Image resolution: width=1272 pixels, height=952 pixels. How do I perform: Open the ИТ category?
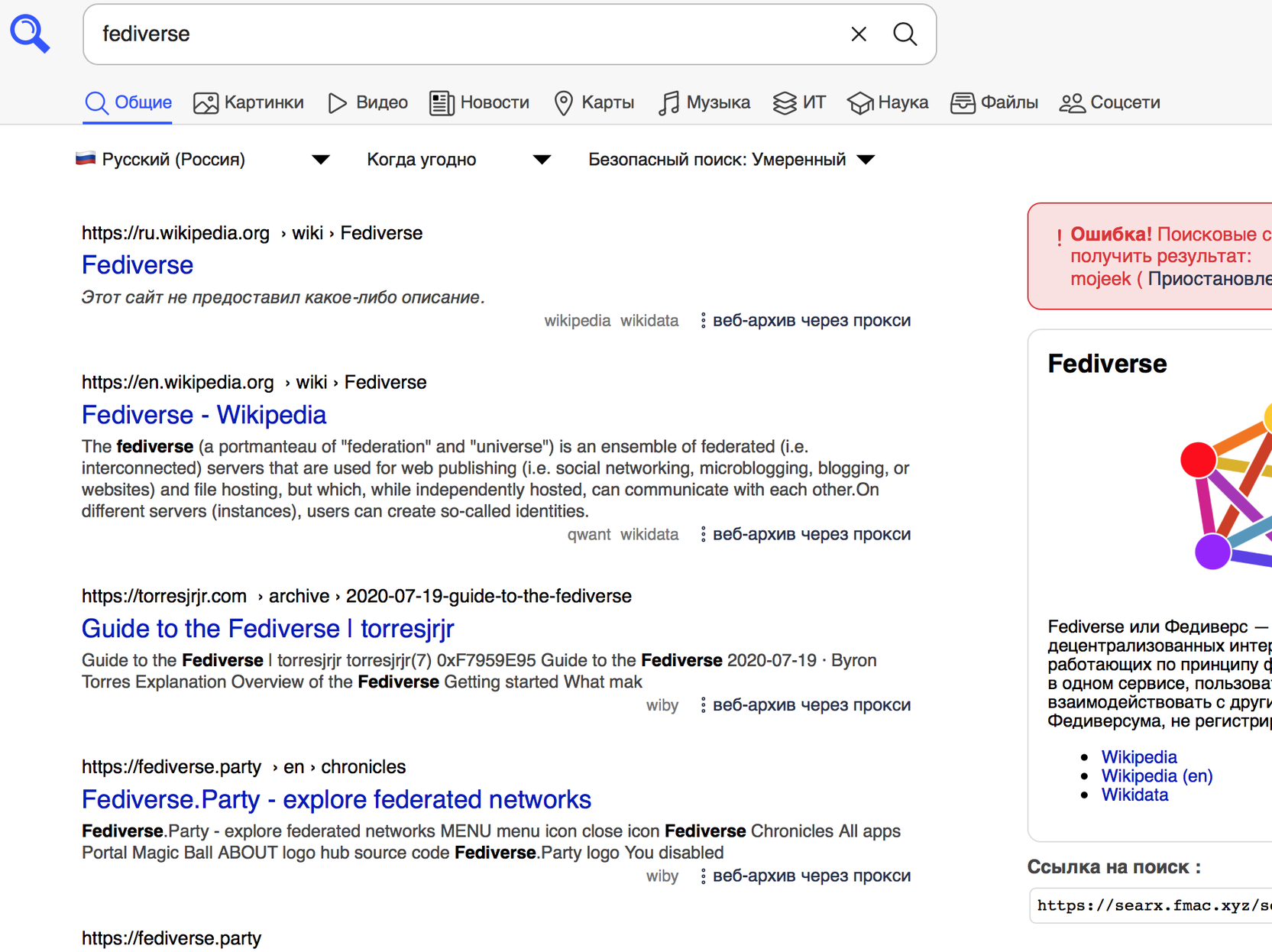pyautogui.click(x=799, y=102)
